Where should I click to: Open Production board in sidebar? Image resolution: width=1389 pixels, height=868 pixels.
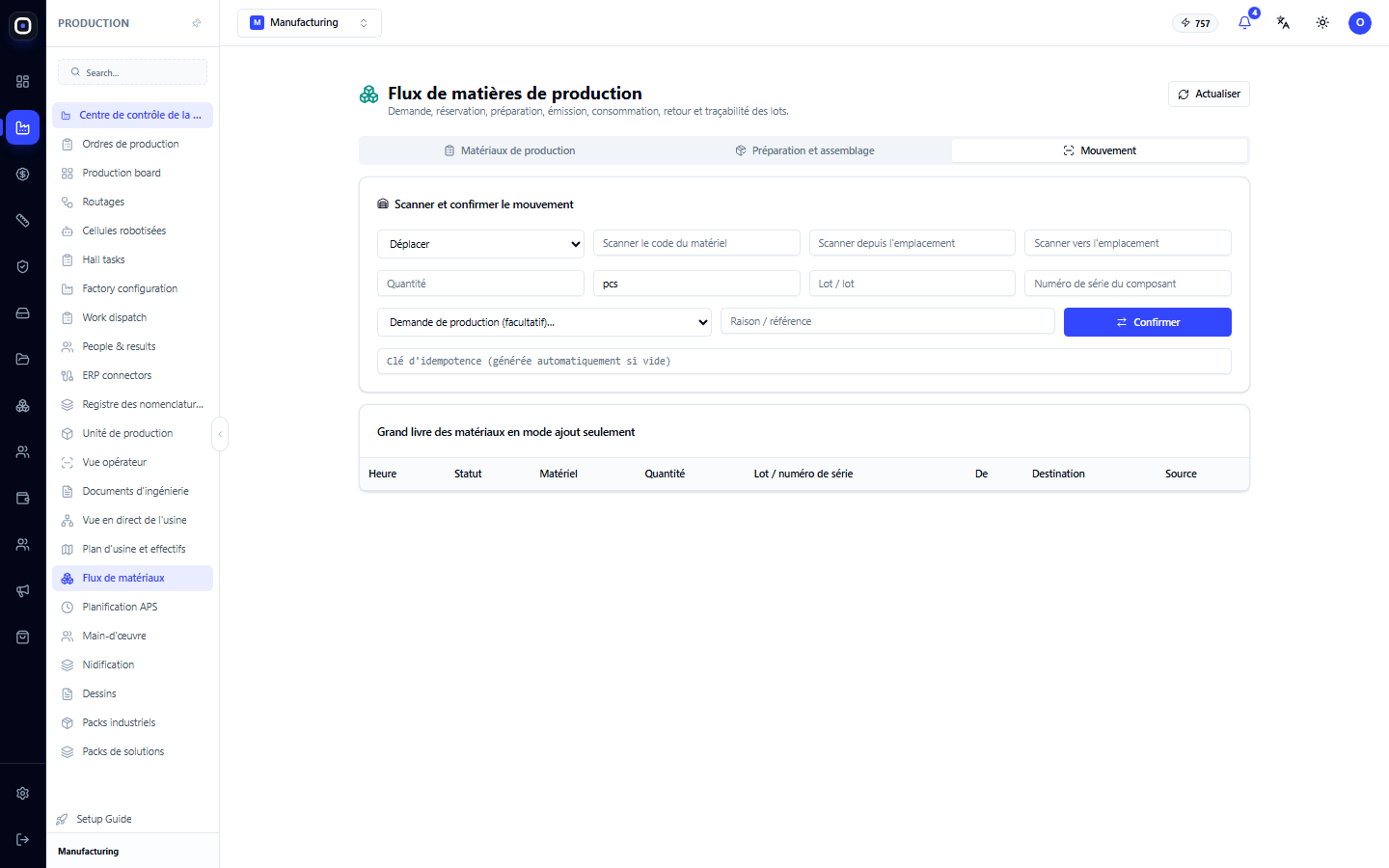(132, 173)
